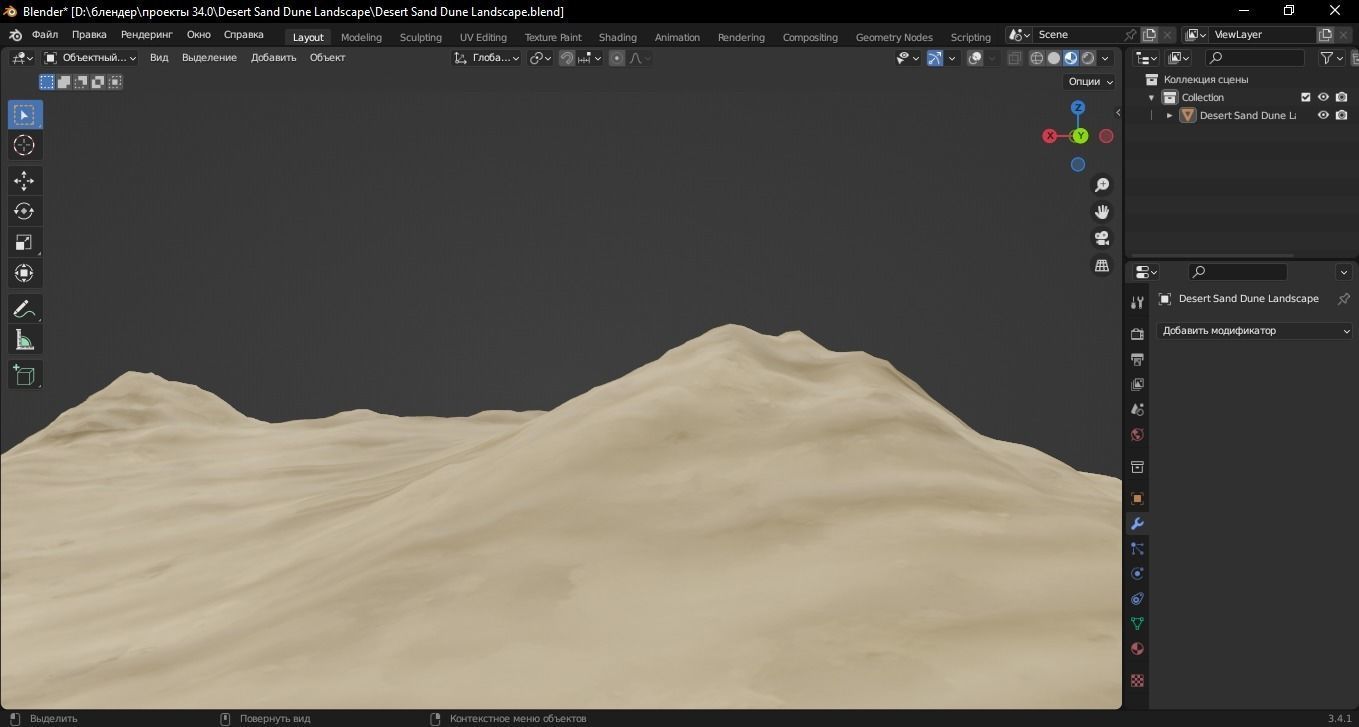Disable Desert Sand Dune render camera icon
Image resolution: width=1359 pixels, height=727 pixels.
click(1342, 115)
